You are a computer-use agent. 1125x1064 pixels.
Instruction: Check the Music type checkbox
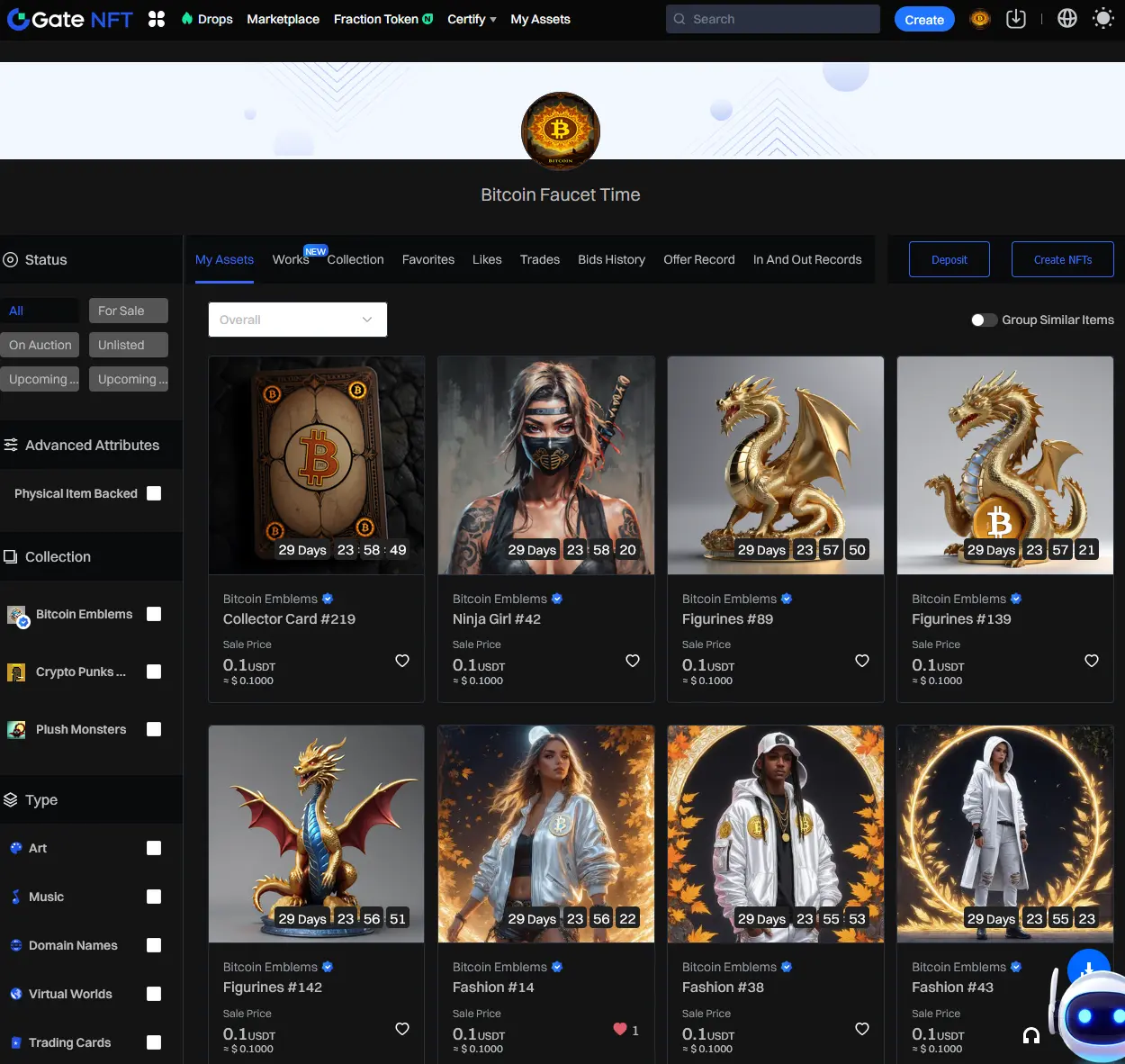tap(154, 897)
